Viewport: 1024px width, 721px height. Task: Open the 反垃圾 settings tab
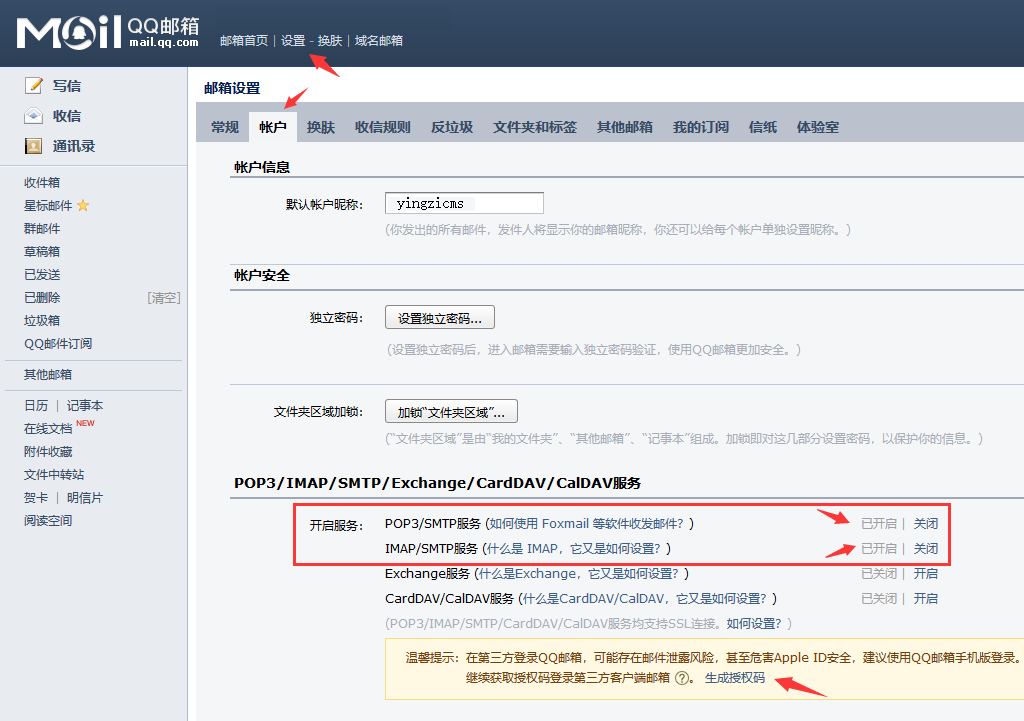452,127
